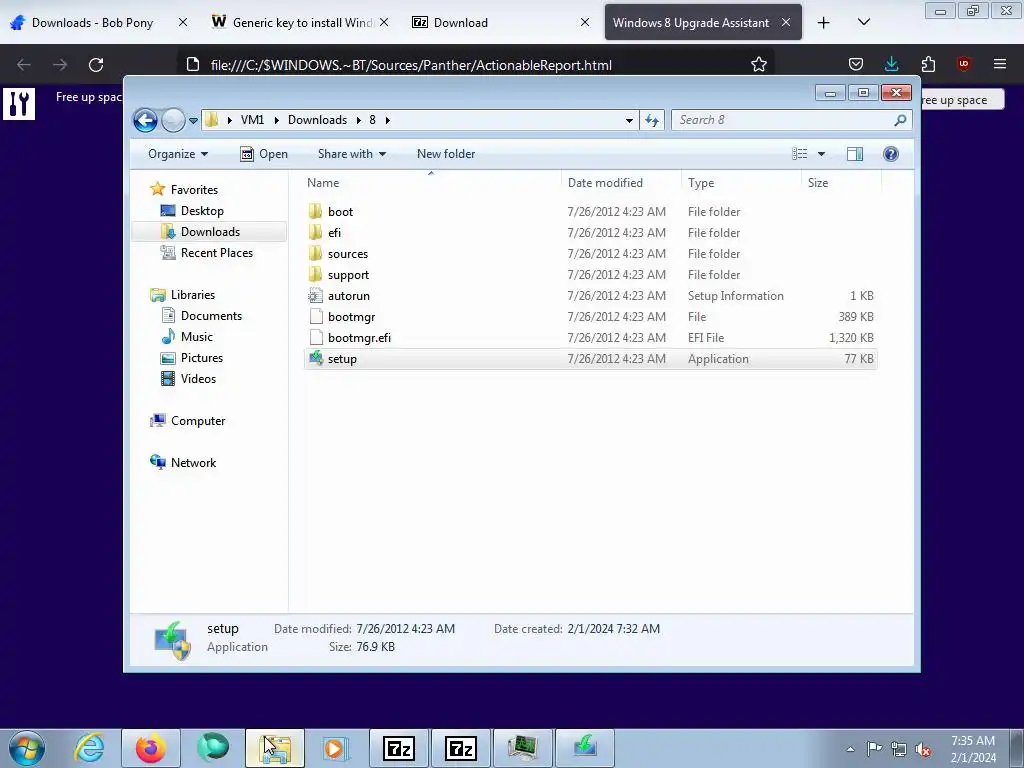Switch to the Generic key to install tab
The height and width of the screenshot is (768, 1024).
pos(300,23)
